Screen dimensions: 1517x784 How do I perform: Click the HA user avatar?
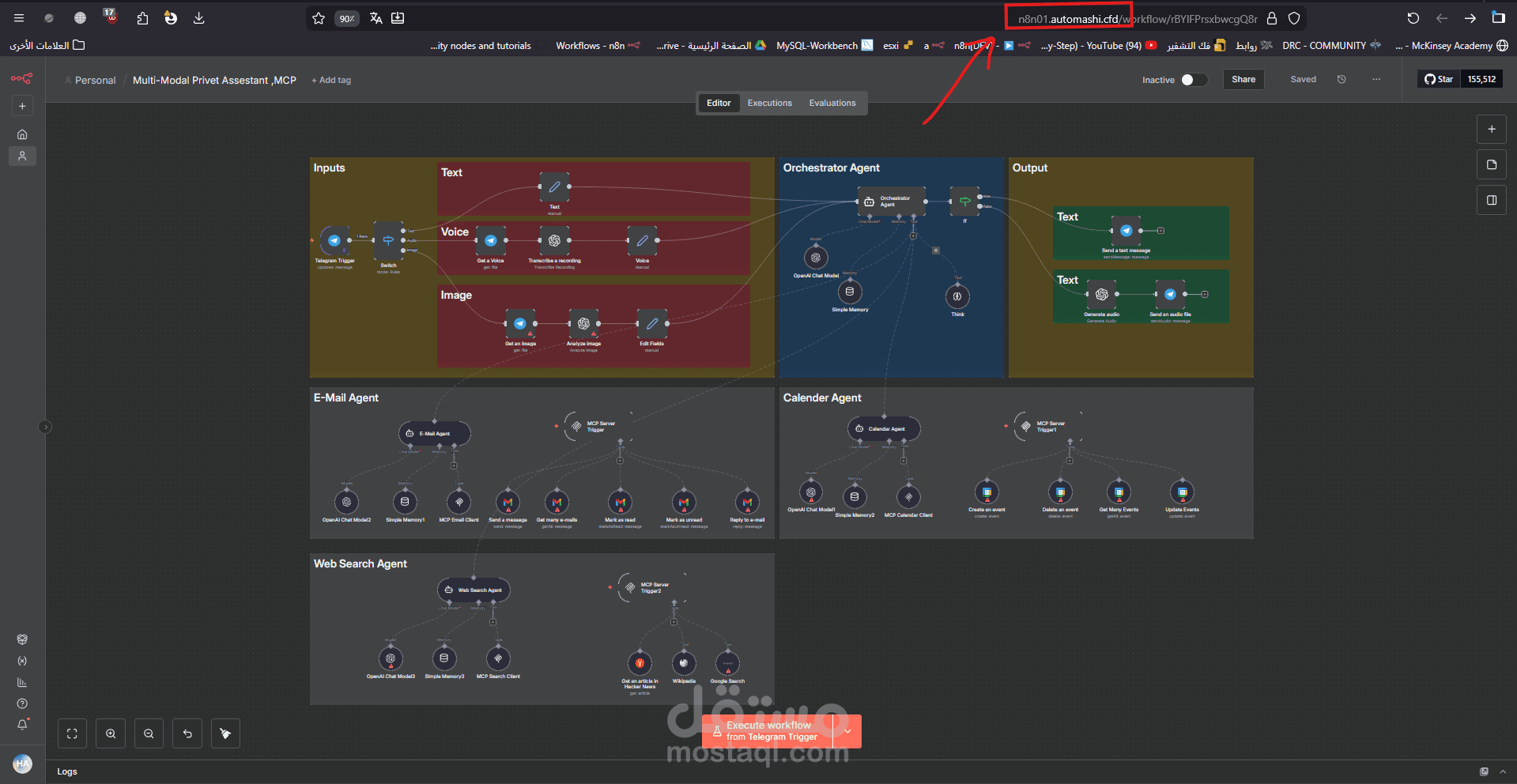(22, 763)
